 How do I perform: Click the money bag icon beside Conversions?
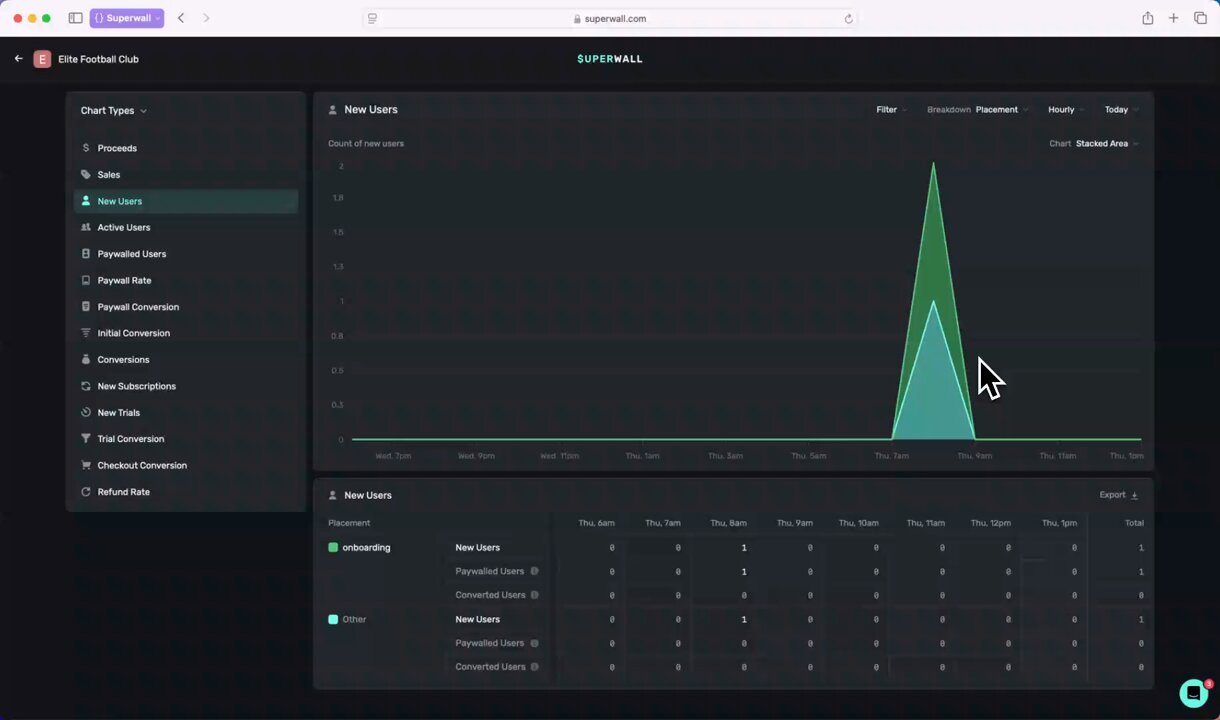point(86,360)
